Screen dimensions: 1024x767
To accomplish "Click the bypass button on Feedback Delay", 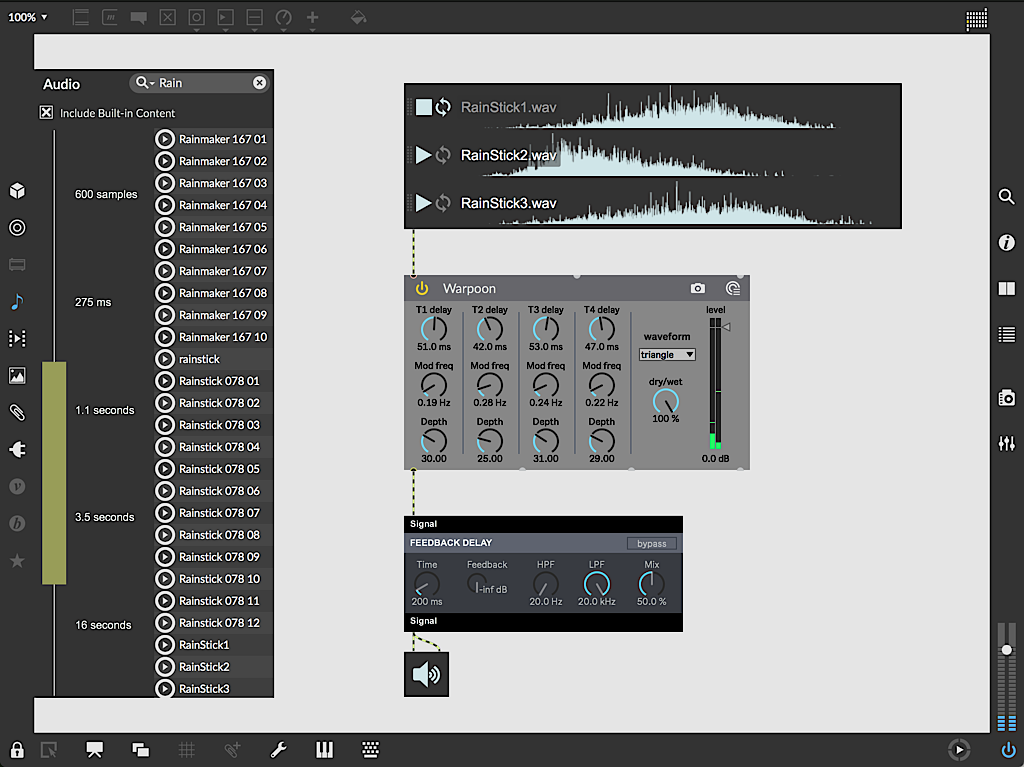I will [x=651, y=544].
